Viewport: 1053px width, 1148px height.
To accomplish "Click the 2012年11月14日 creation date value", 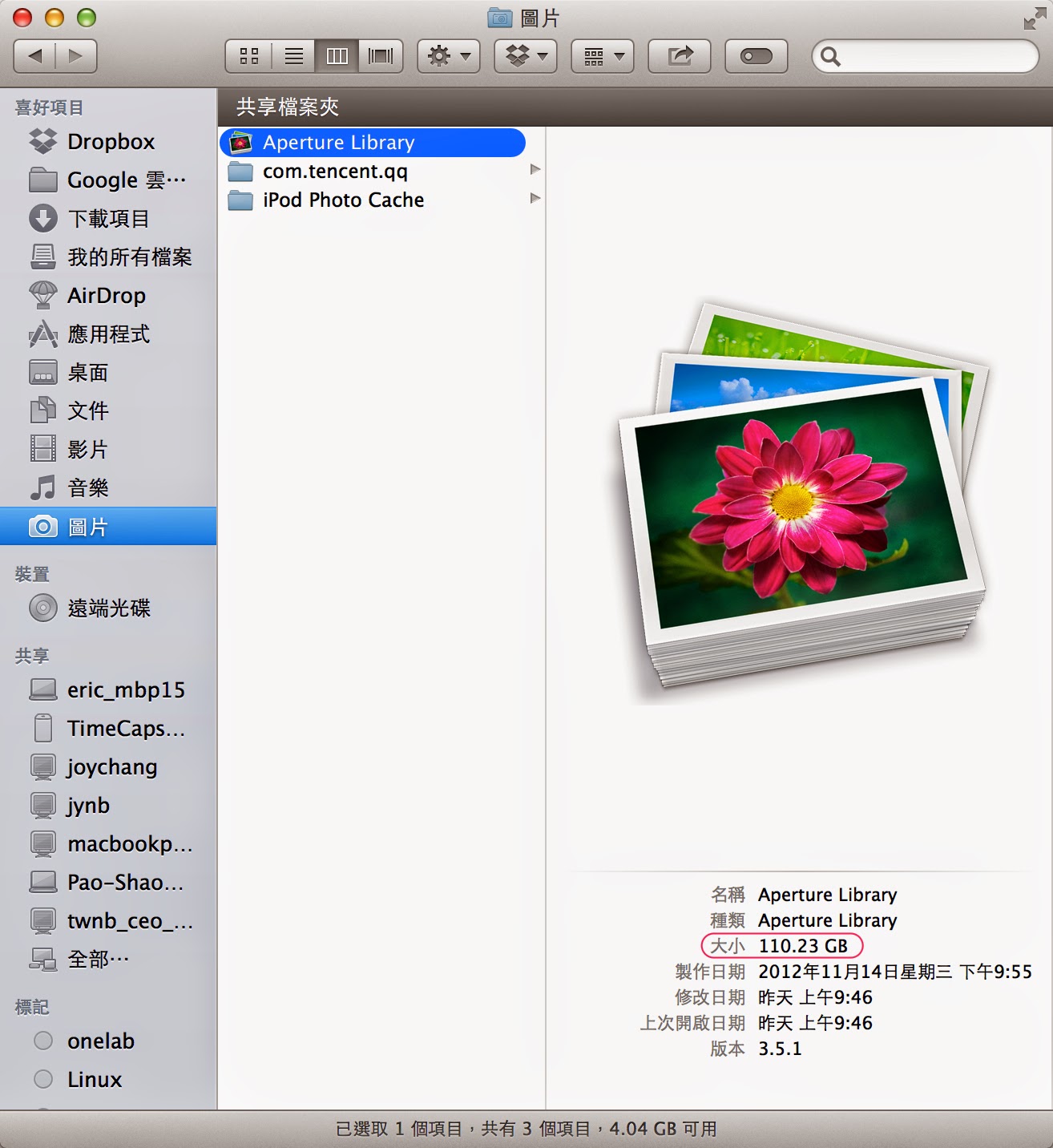I will pos(895,972).
